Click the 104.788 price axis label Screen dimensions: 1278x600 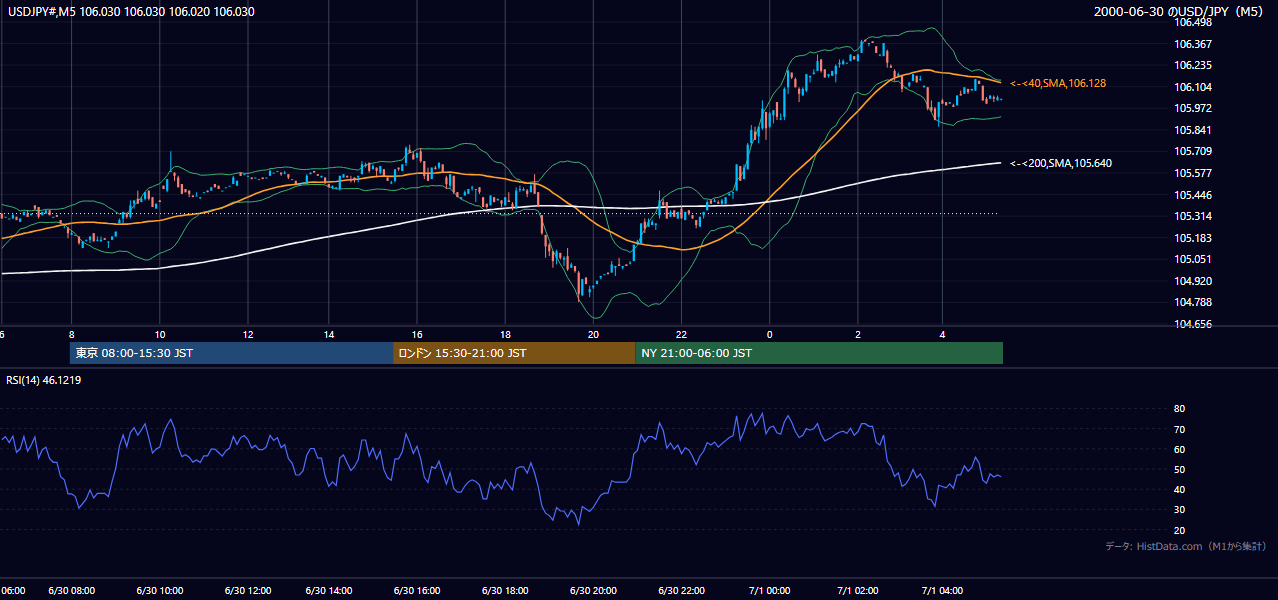point(1192,302)
